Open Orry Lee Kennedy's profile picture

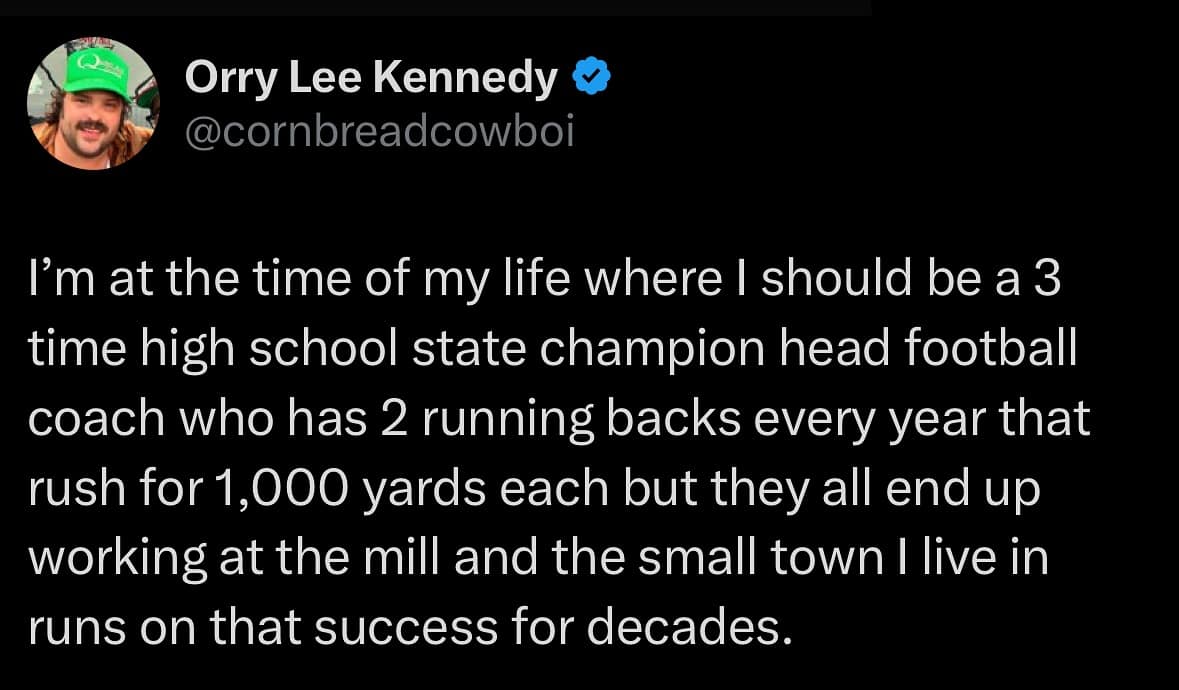click(93, 104)
